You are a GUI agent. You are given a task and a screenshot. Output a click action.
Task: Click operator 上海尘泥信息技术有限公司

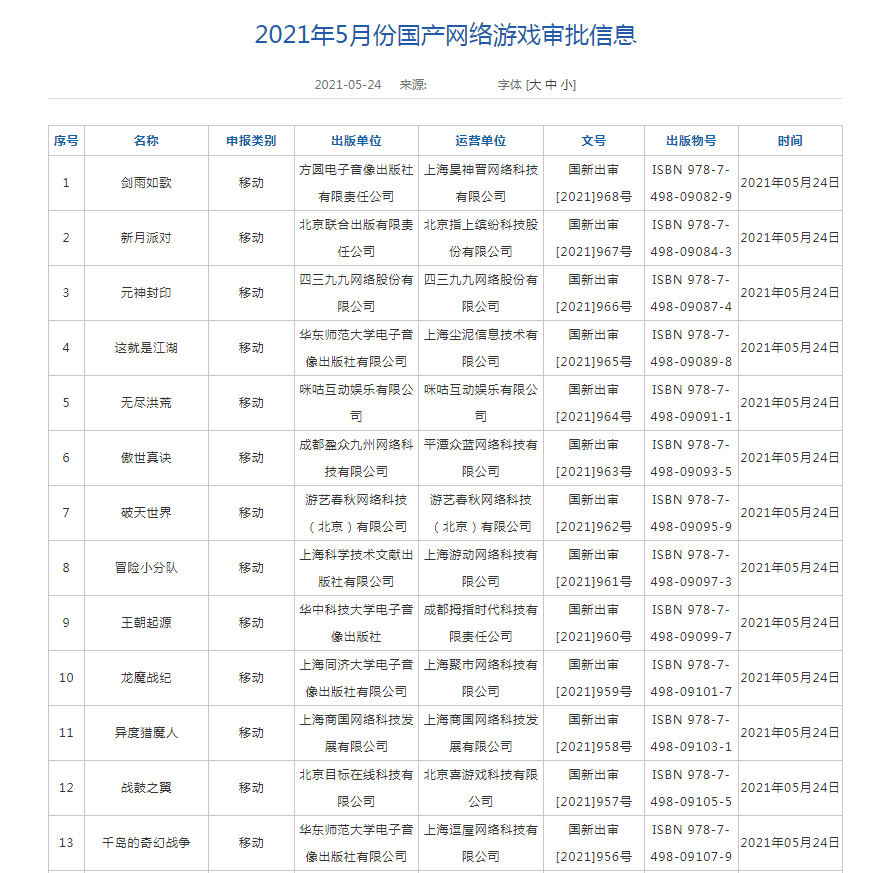(481, 348)
